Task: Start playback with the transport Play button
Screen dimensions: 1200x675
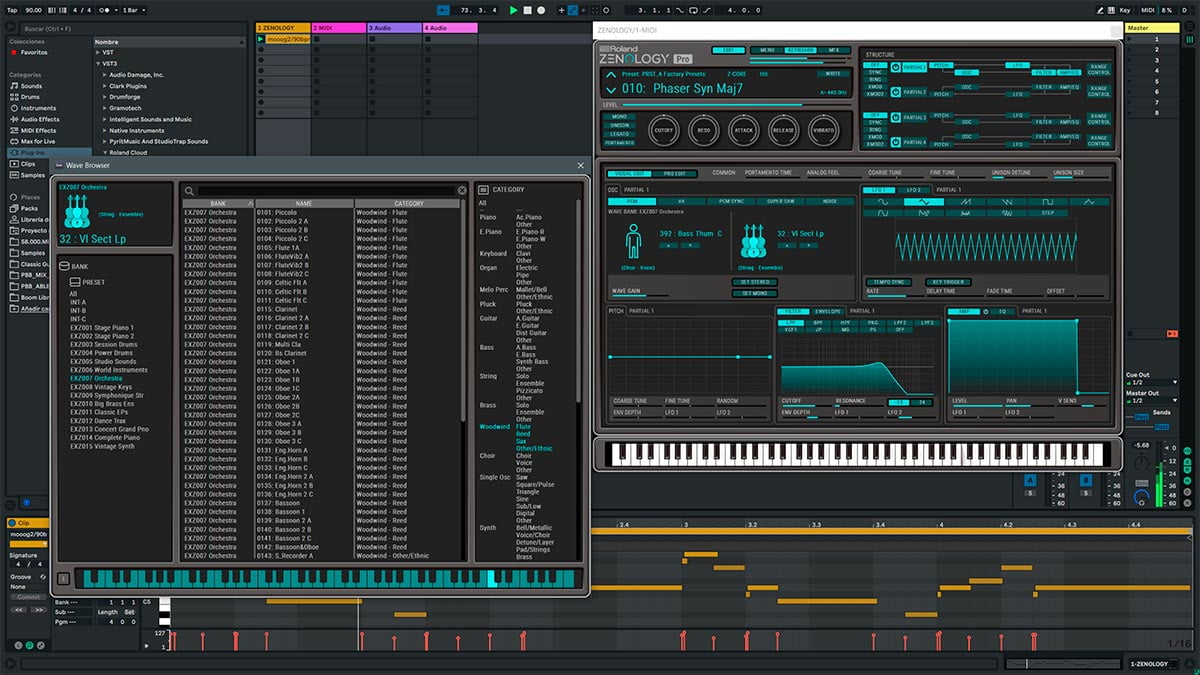Action: click(x=514, y=10)
